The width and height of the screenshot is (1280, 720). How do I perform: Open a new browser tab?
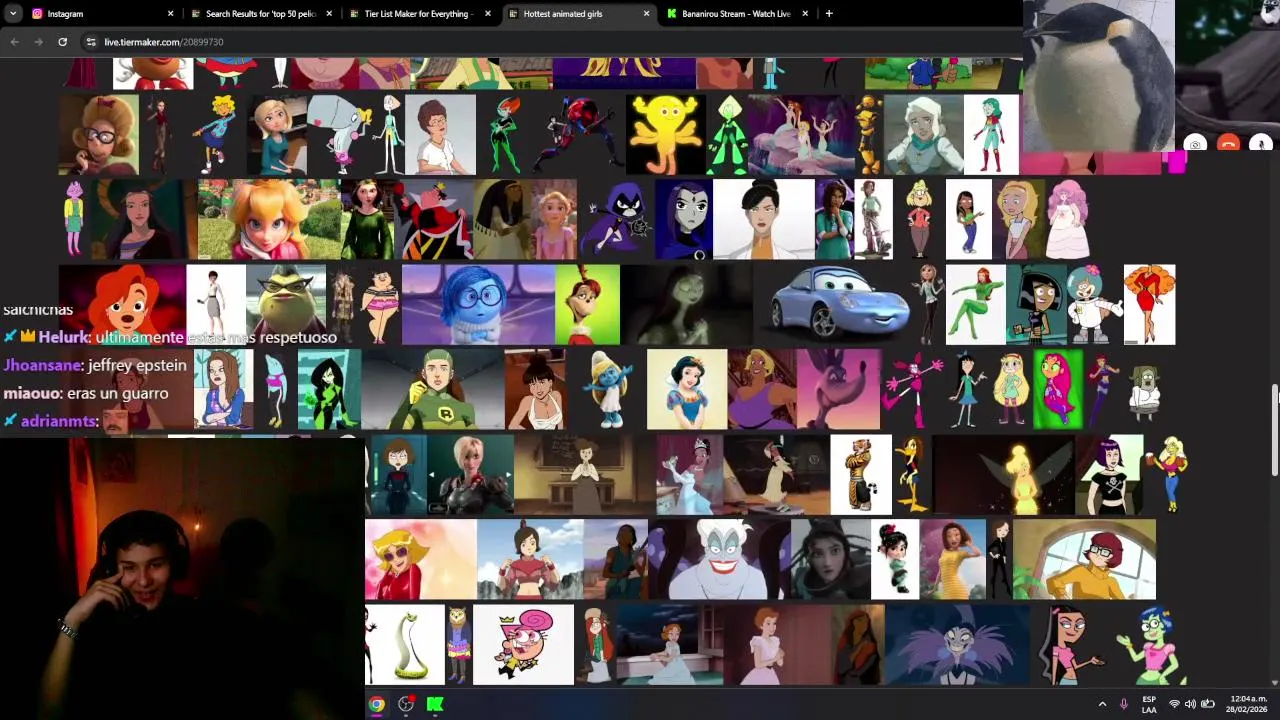(829, 14)
